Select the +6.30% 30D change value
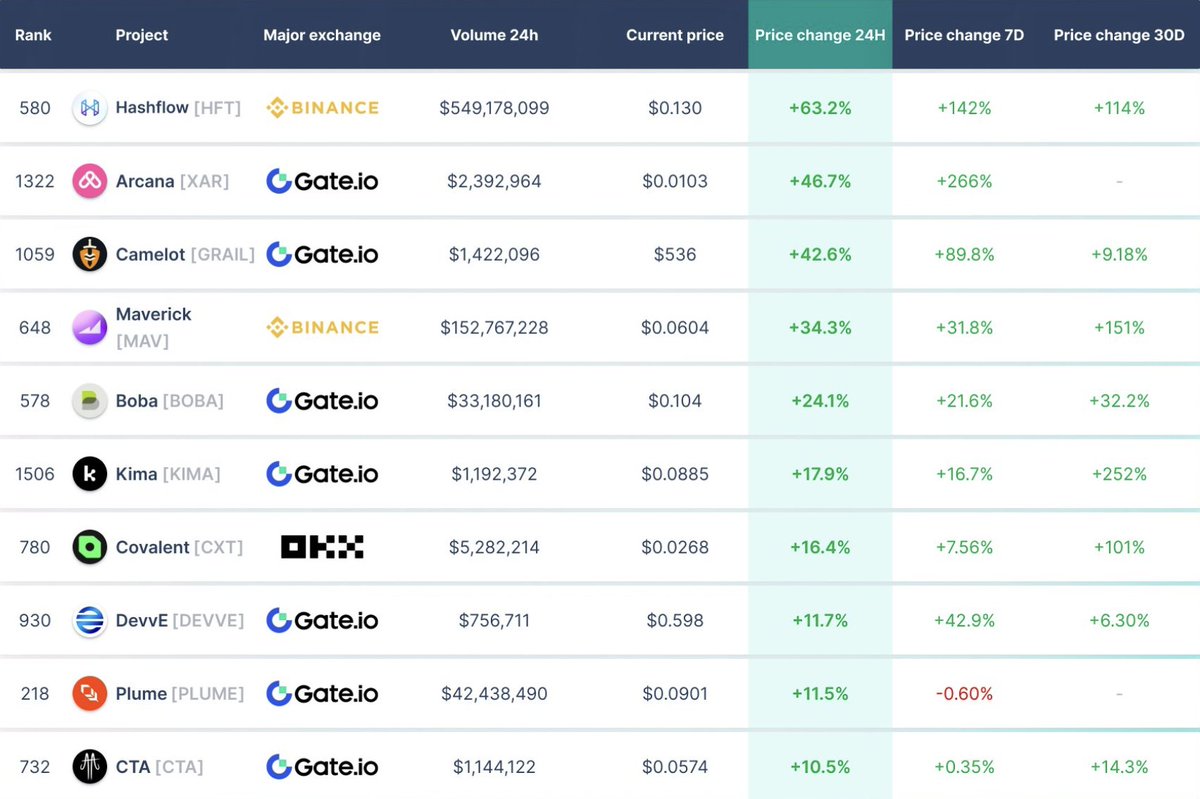1200x799 pixels. [1119, 620]
